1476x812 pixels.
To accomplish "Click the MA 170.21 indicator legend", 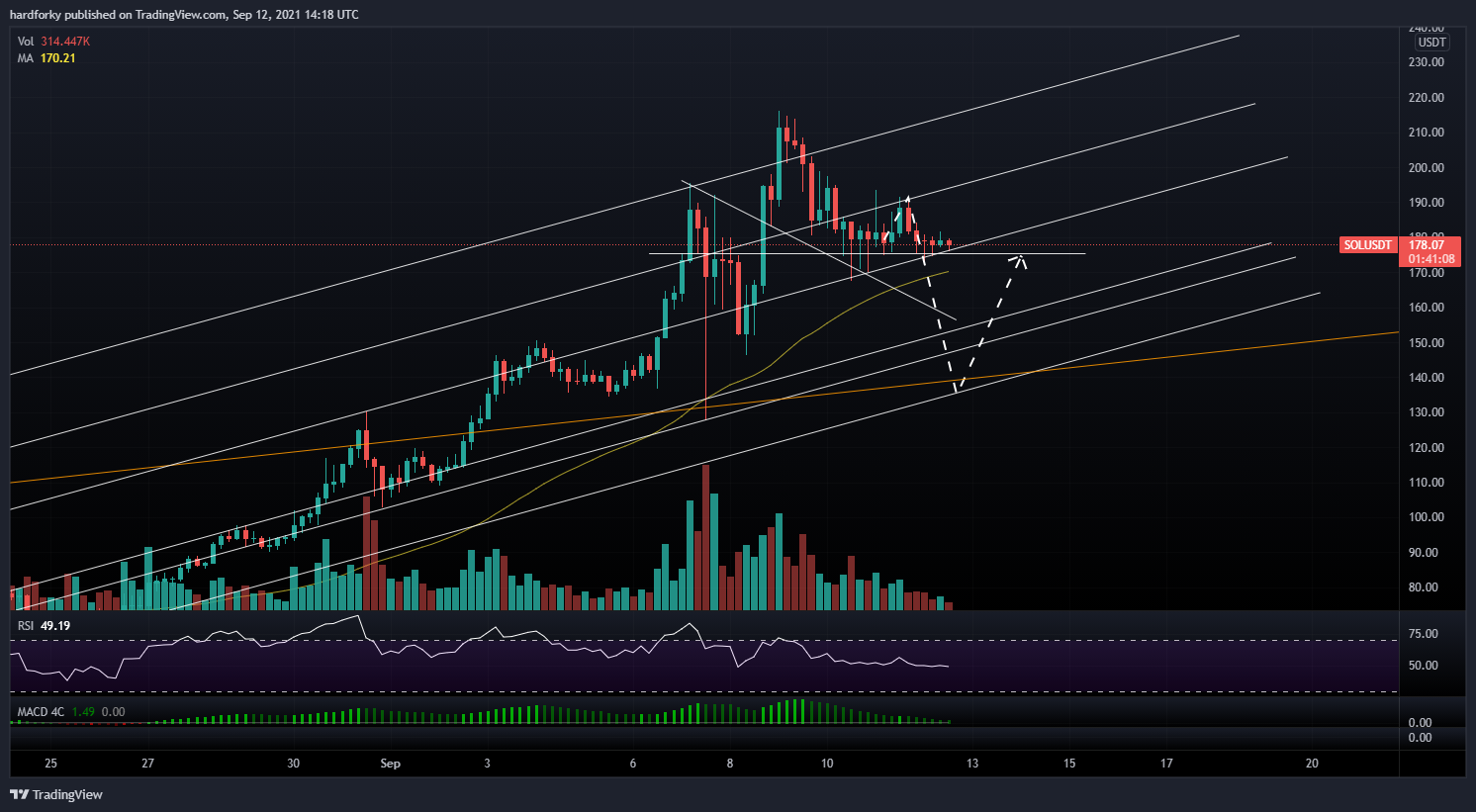I will click(46, 58).
